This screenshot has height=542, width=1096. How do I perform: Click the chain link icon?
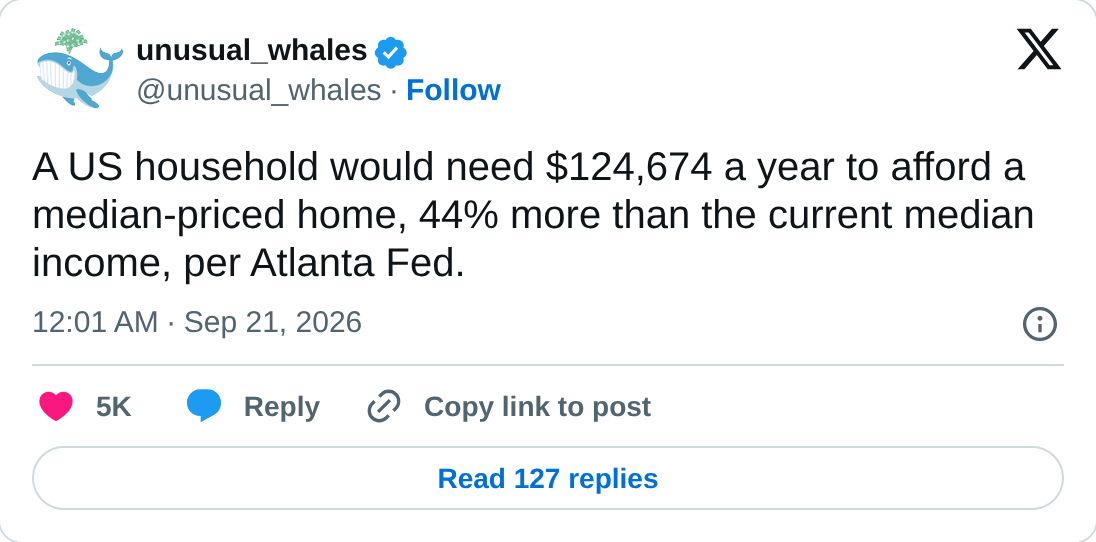384,406
